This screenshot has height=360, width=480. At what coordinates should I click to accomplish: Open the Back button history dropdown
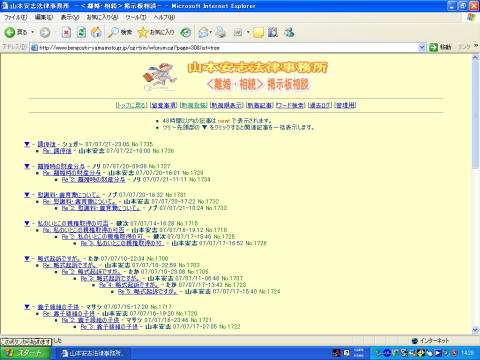coord(33,32)
